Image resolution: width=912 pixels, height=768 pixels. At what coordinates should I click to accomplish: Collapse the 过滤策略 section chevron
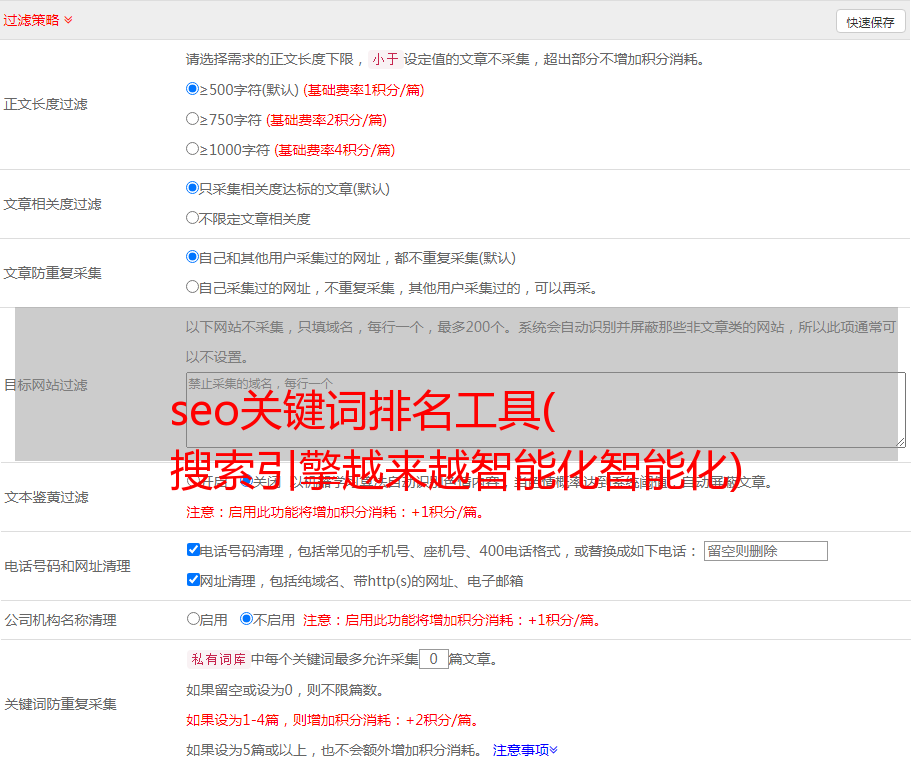point(68,20)
